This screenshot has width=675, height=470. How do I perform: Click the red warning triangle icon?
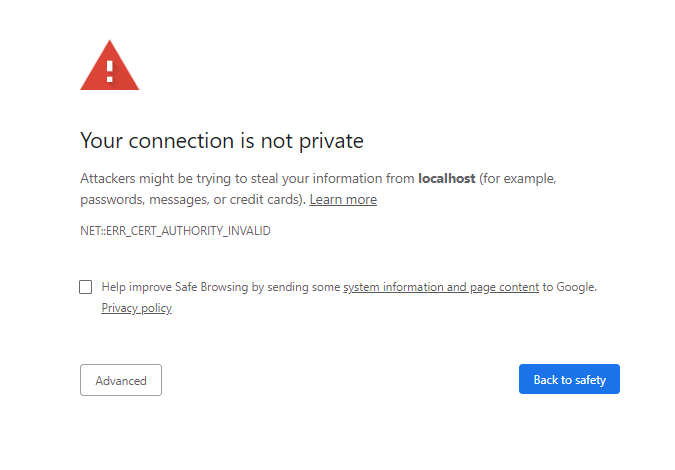coord(110,68)
